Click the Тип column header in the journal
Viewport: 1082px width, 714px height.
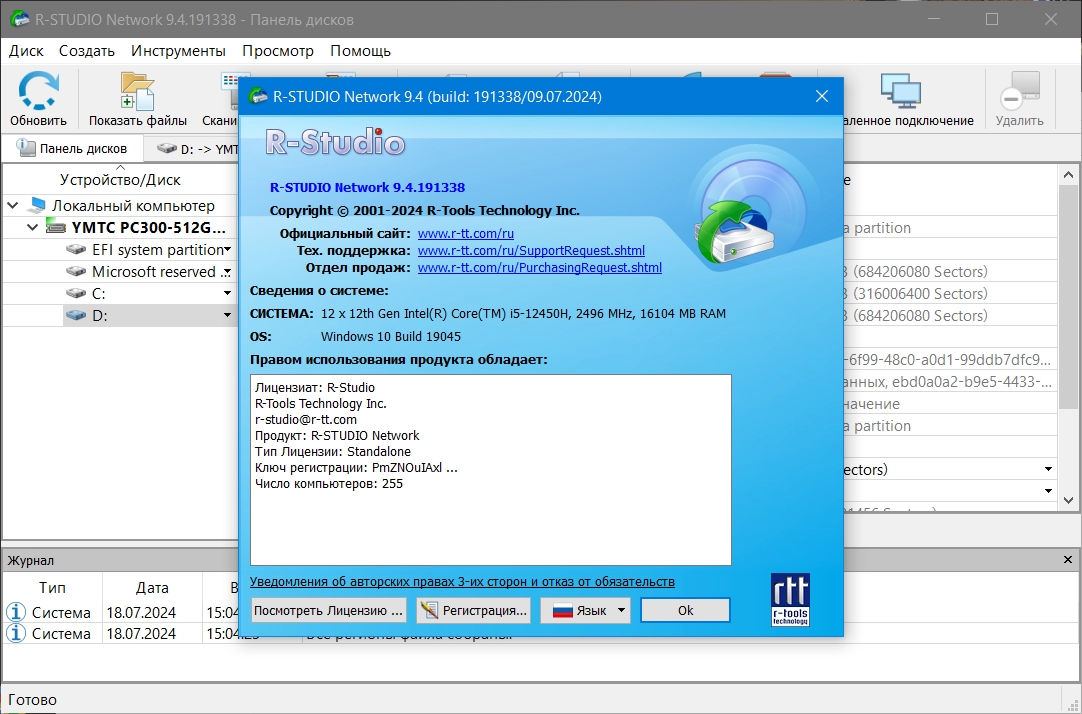tap(52, 588)
